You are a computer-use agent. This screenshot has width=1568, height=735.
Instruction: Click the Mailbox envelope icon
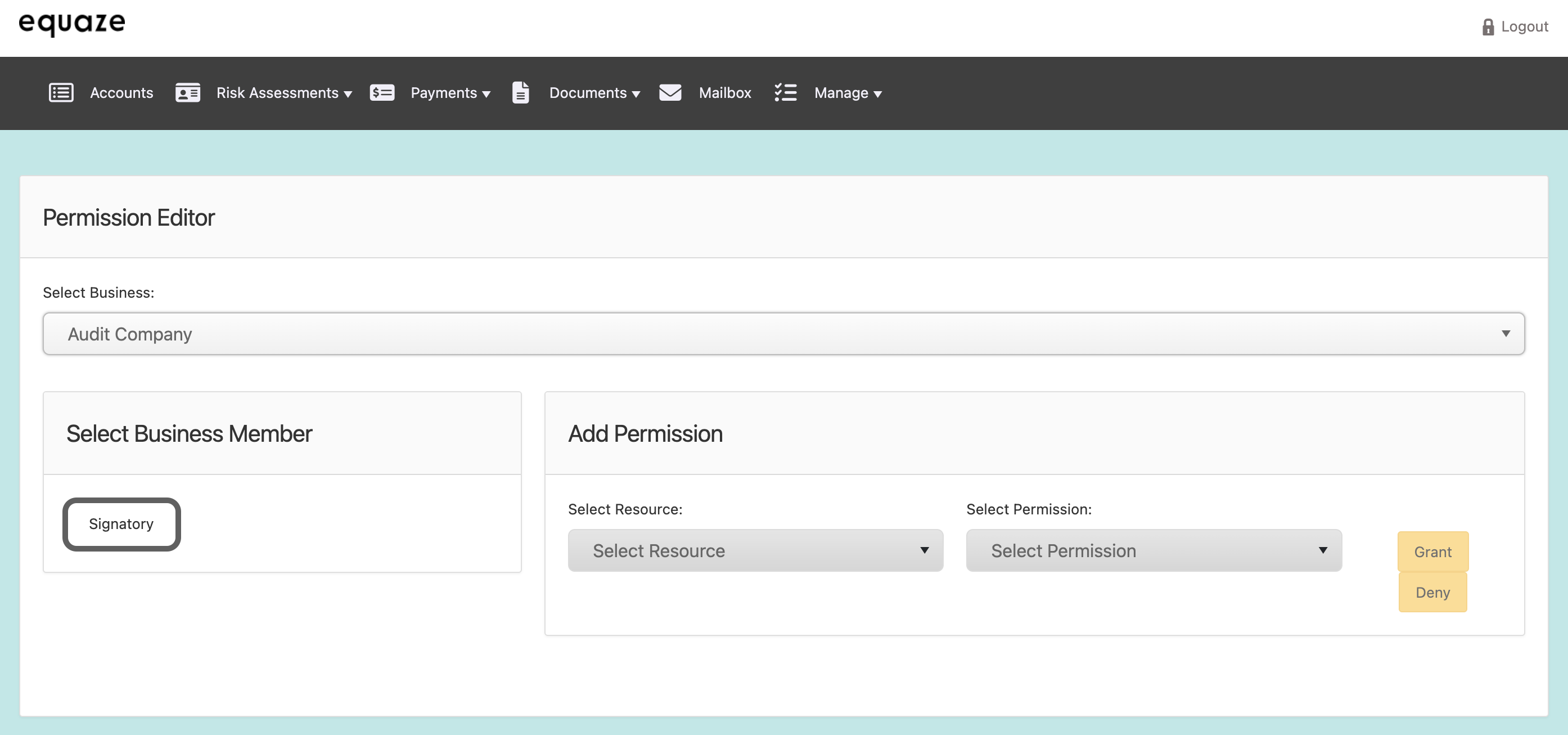(670, 92)
